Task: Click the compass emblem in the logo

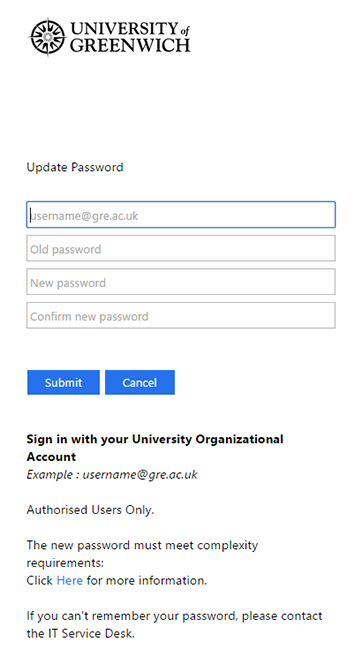Action: 47,37
